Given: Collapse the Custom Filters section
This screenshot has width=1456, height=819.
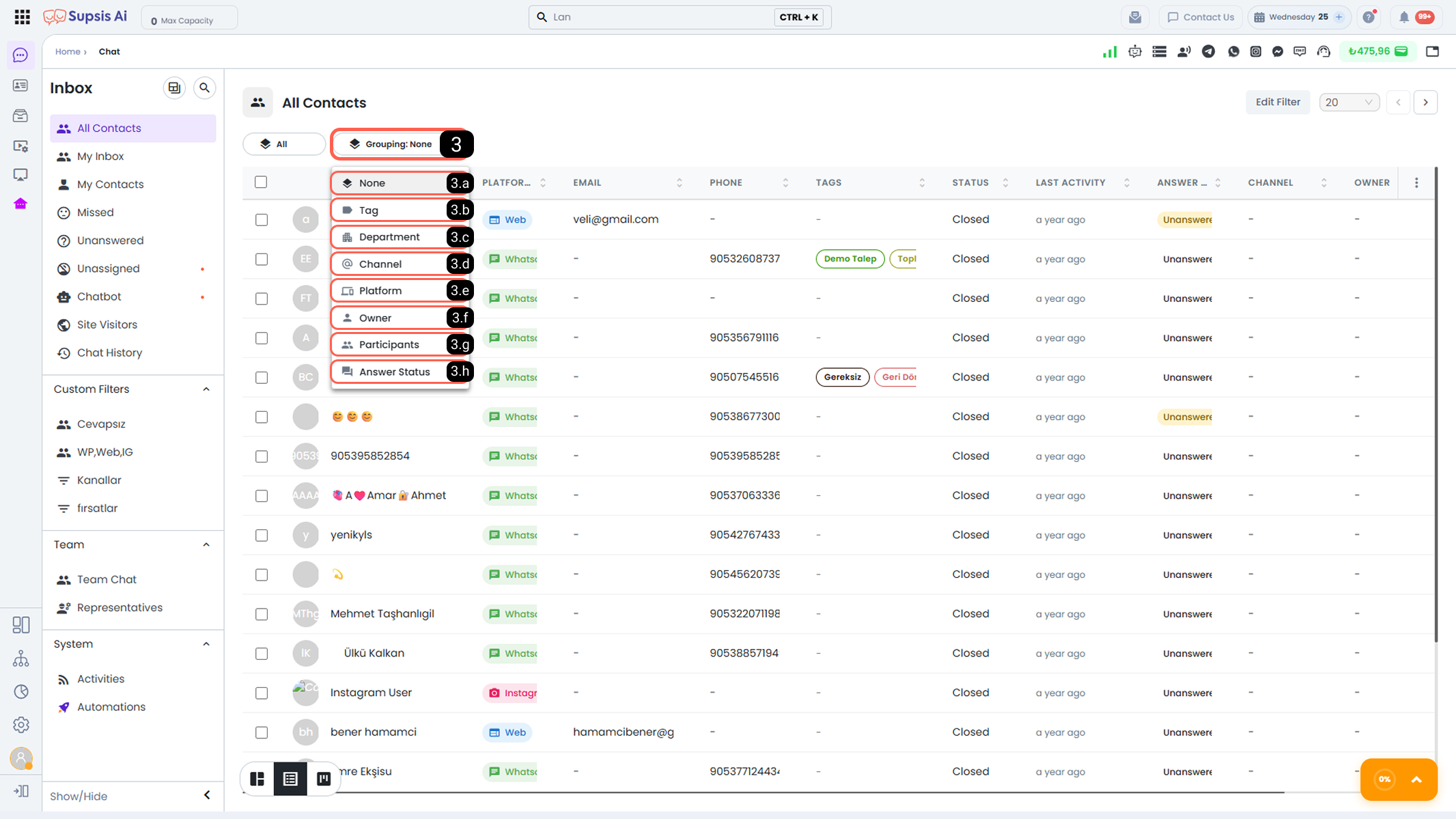Looking at the screenshot, I should (206, 389).
